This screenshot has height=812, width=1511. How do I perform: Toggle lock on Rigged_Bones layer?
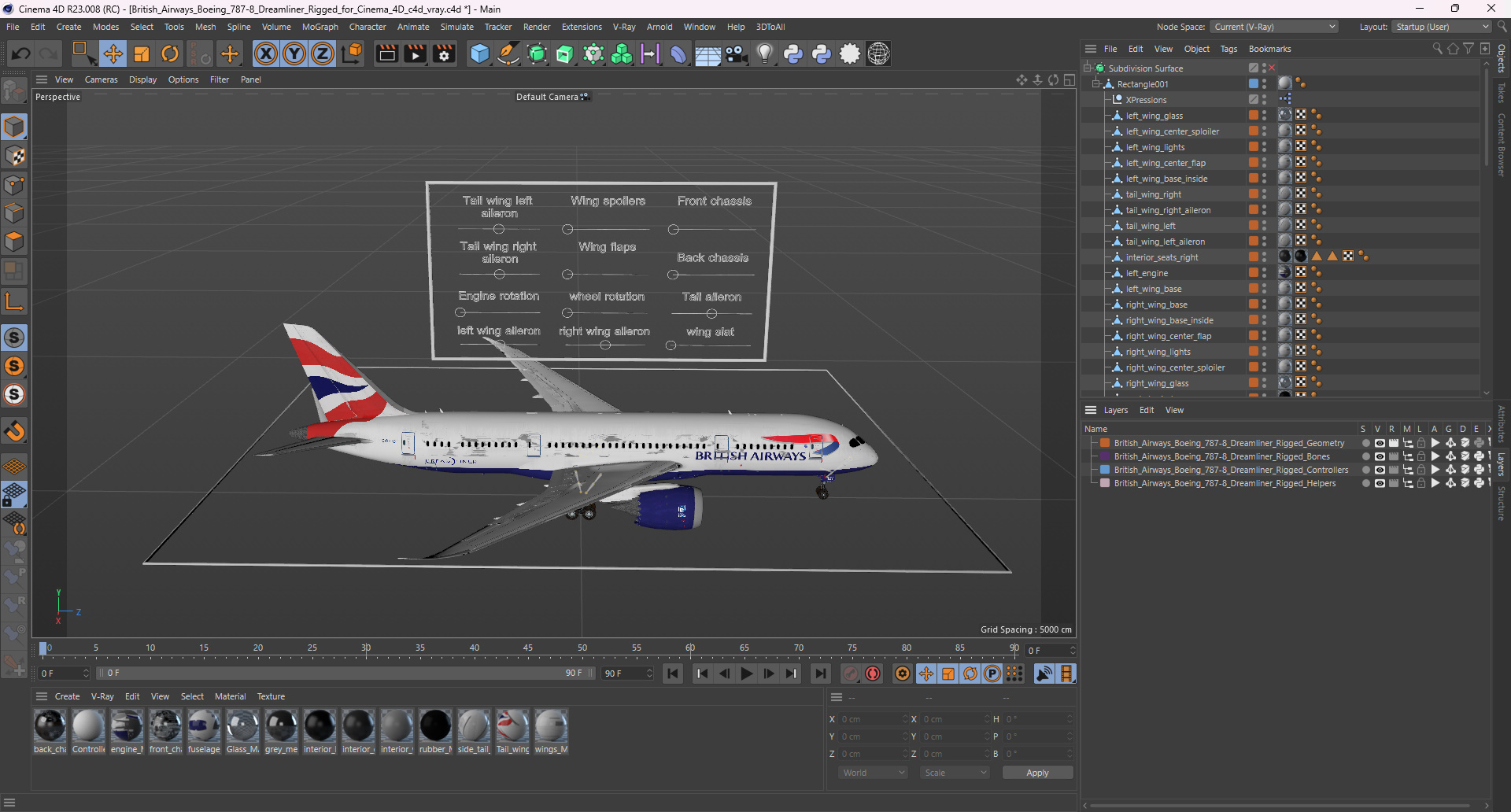1421,456
